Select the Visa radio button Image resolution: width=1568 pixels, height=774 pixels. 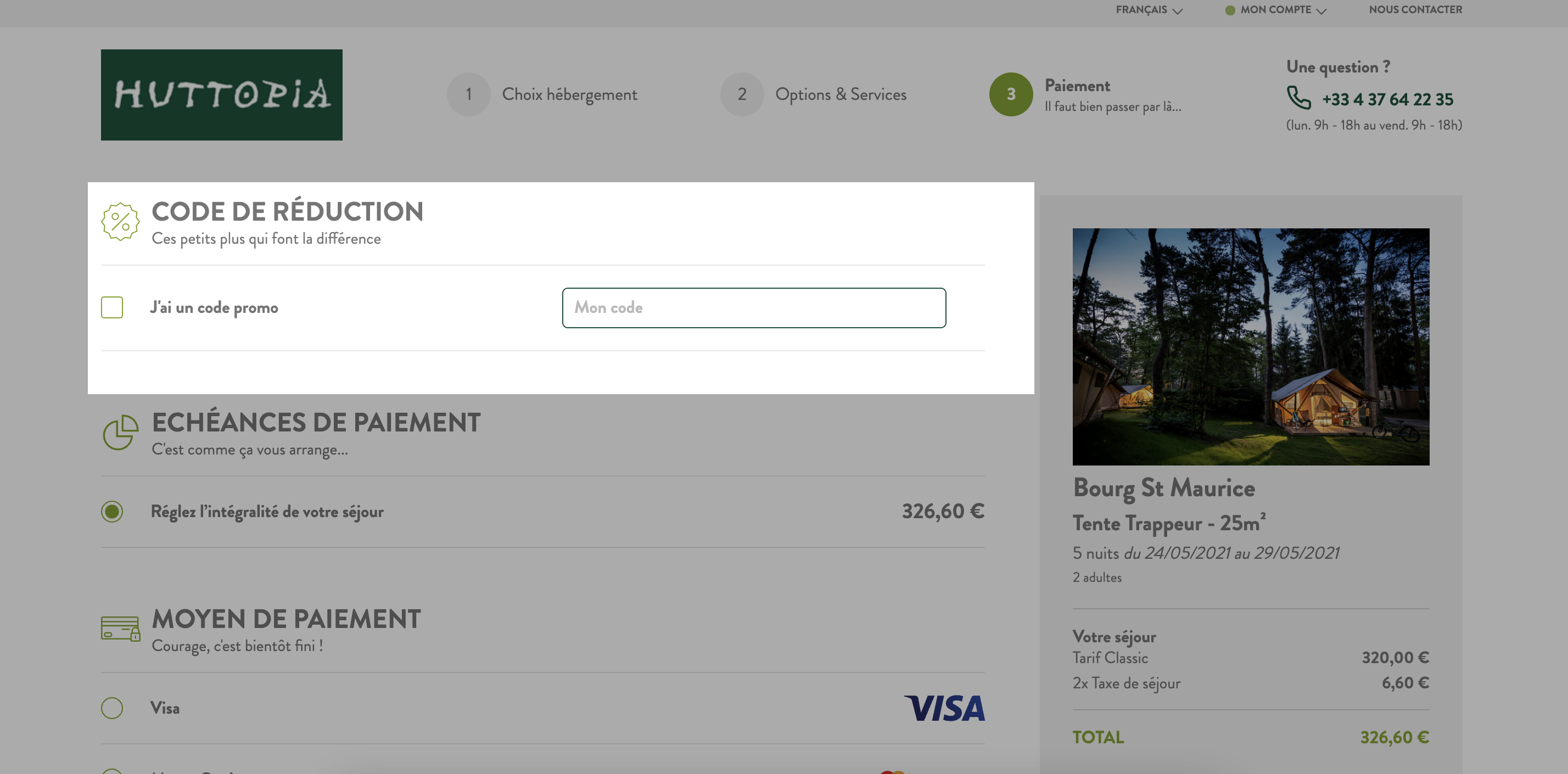[x=112, y=708]
